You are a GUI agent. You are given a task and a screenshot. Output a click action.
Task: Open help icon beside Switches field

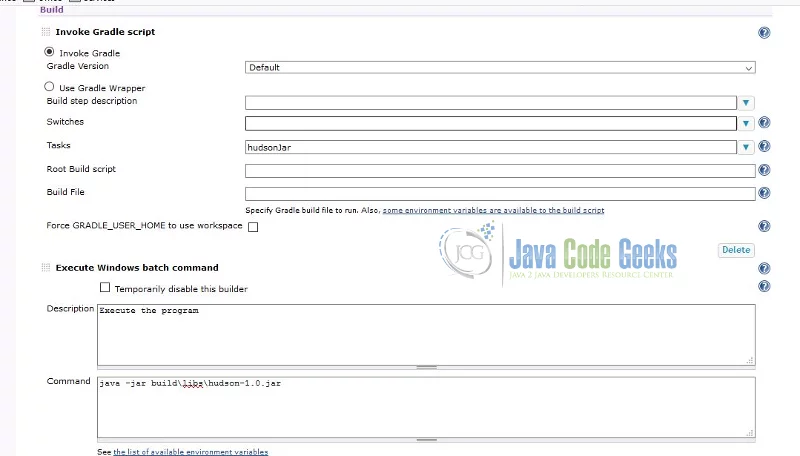(x=764, y=122)
